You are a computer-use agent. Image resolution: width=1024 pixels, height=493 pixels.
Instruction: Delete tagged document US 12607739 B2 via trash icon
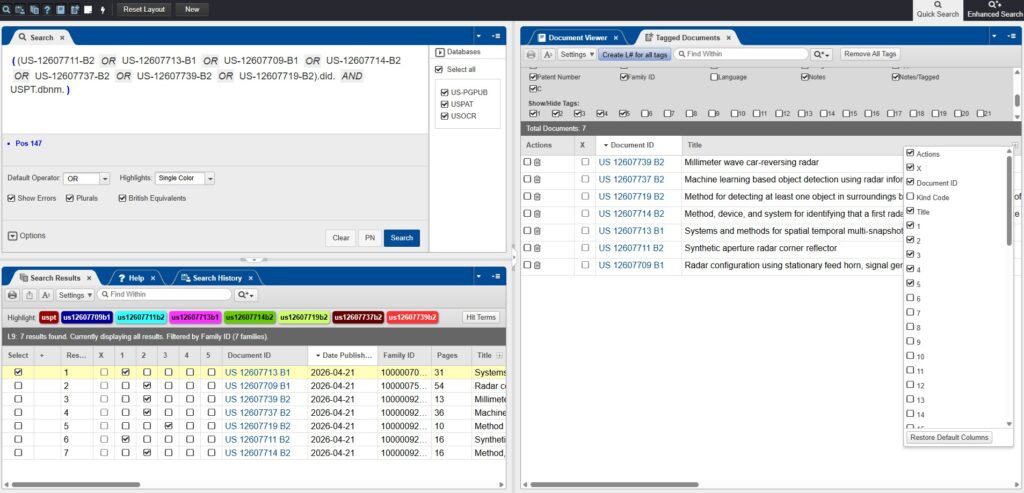click(537, 162)
